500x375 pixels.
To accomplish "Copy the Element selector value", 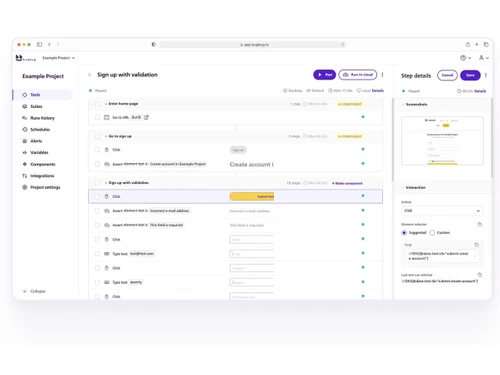I will [480, 224].
